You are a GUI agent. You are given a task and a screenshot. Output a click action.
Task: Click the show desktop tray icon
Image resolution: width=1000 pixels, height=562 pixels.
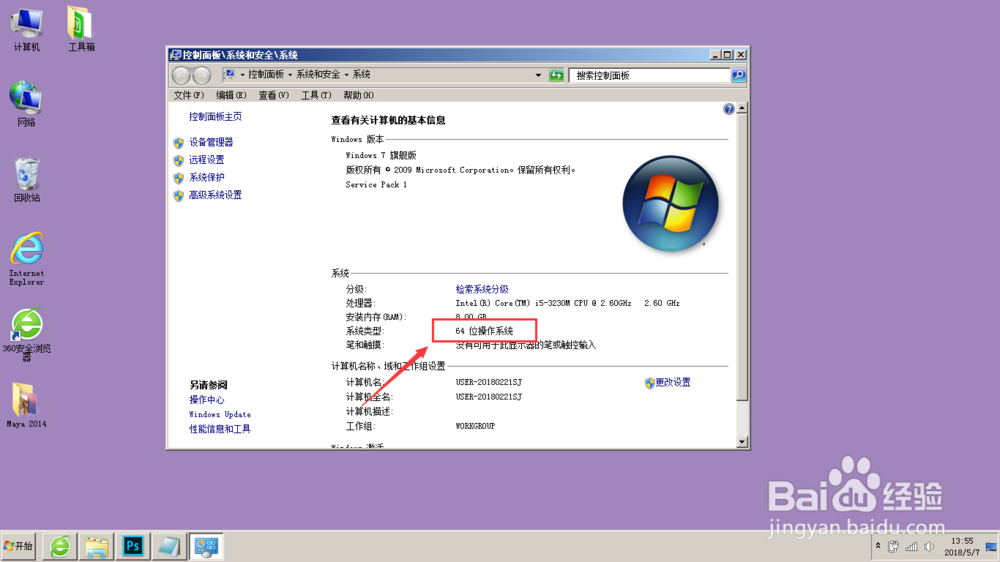click(x=991, y=547)
